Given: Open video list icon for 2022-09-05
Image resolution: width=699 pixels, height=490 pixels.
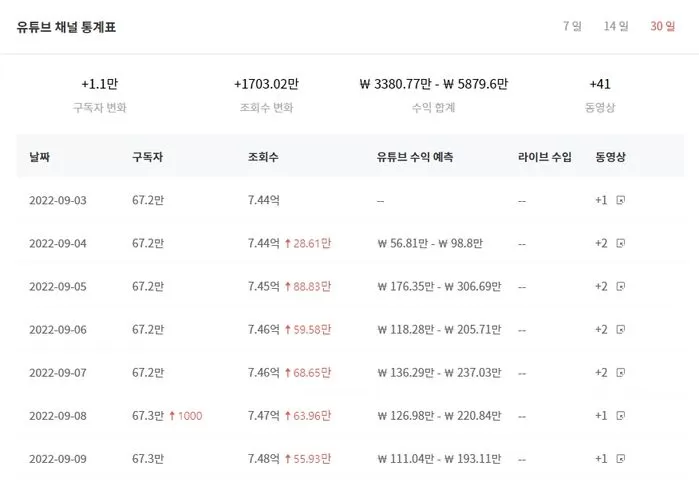Looking at the screenshot, I should click(x=621, y=286).
